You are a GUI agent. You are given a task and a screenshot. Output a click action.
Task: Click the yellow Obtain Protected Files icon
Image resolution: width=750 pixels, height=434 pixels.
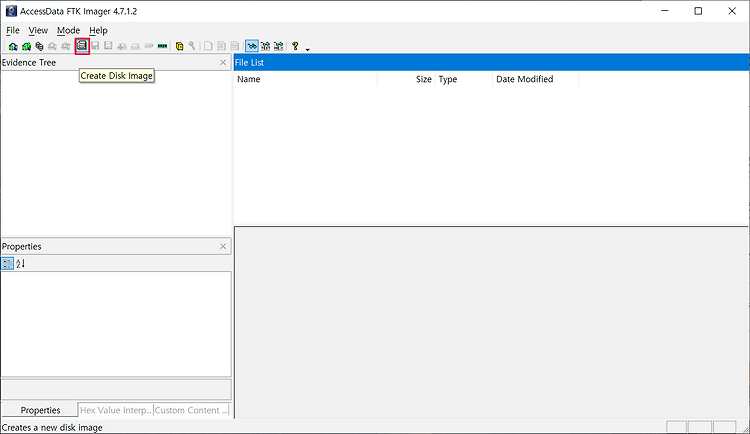[x=179, y=46]
